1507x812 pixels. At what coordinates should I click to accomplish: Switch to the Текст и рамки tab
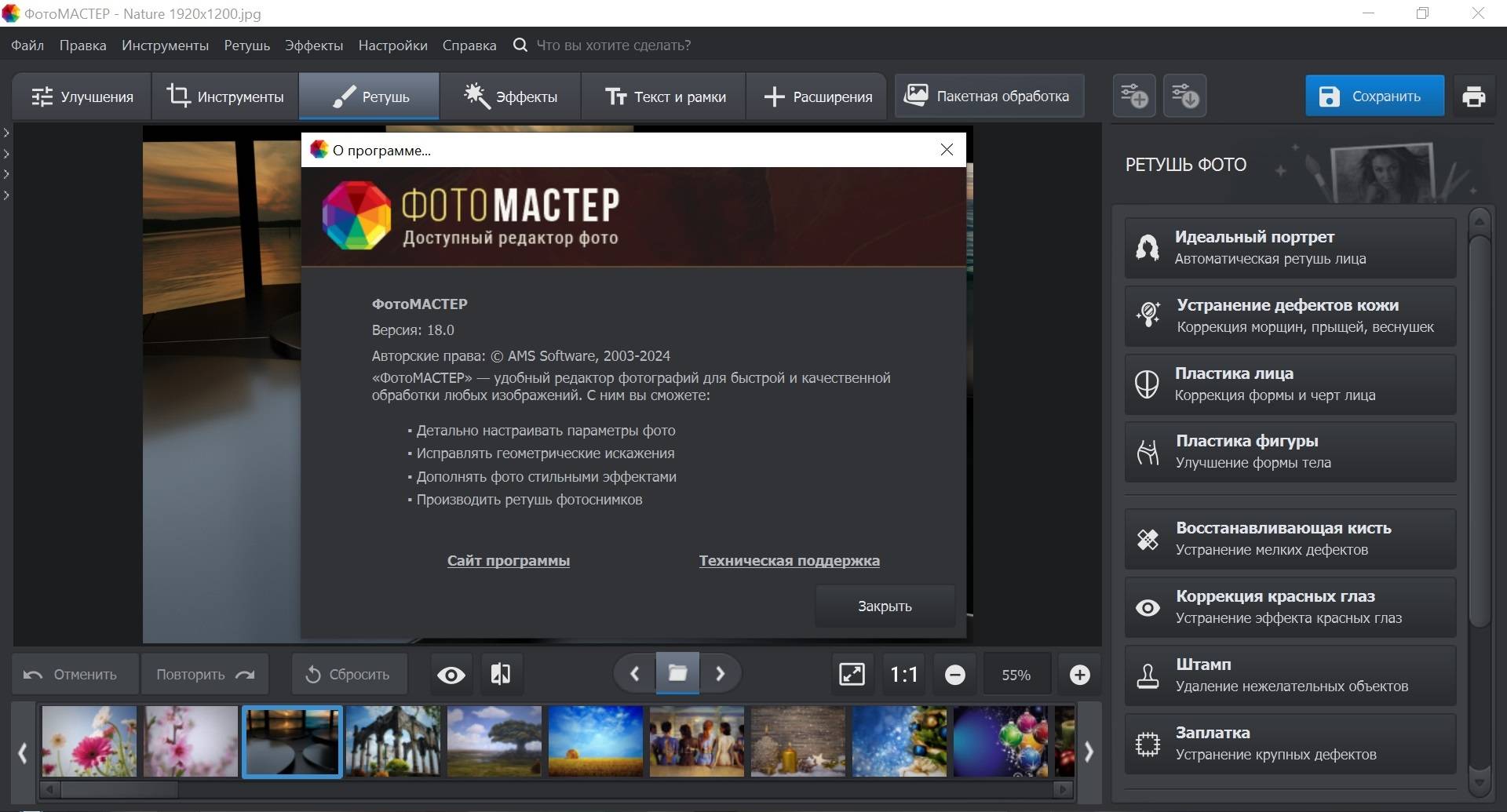665,96
